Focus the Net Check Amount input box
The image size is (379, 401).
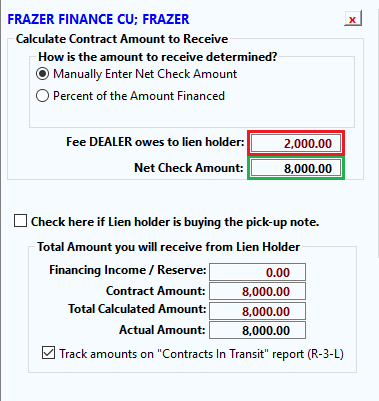click(x=296, y=168)
